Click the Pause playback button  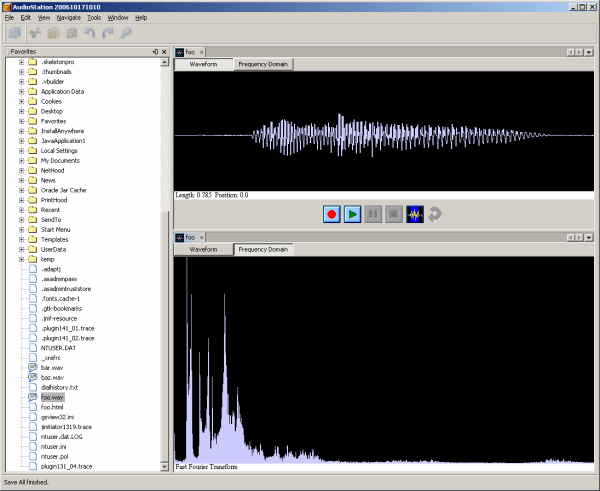pos(373,213)
